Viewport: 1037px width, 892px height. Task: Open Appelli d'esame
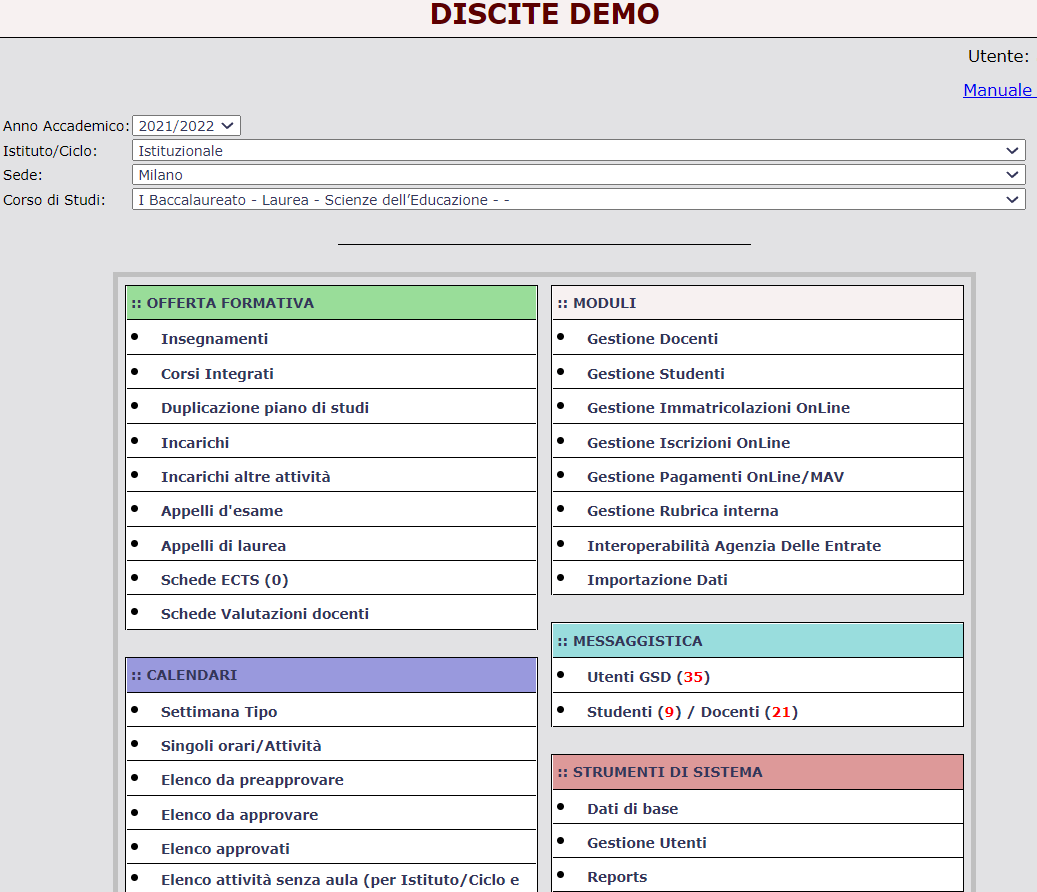pos(222,511)
